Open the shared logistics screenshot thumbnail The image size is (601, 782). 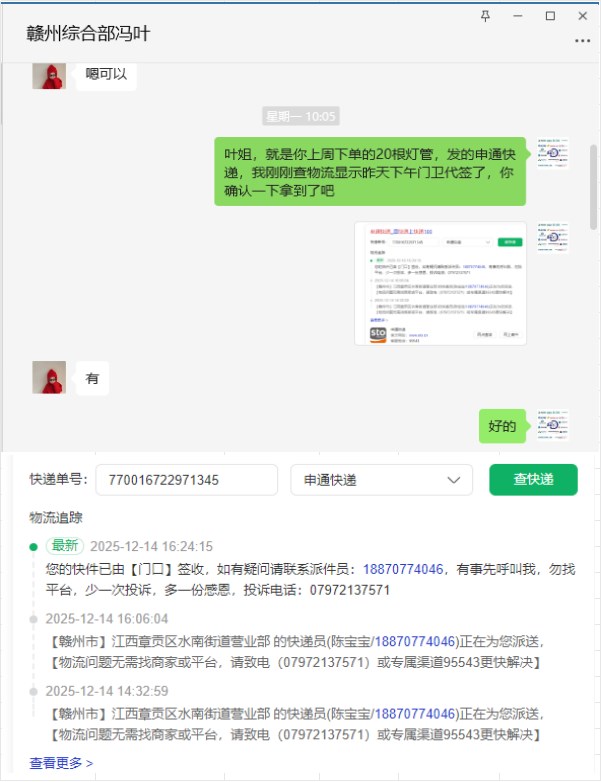coord(440,283)
